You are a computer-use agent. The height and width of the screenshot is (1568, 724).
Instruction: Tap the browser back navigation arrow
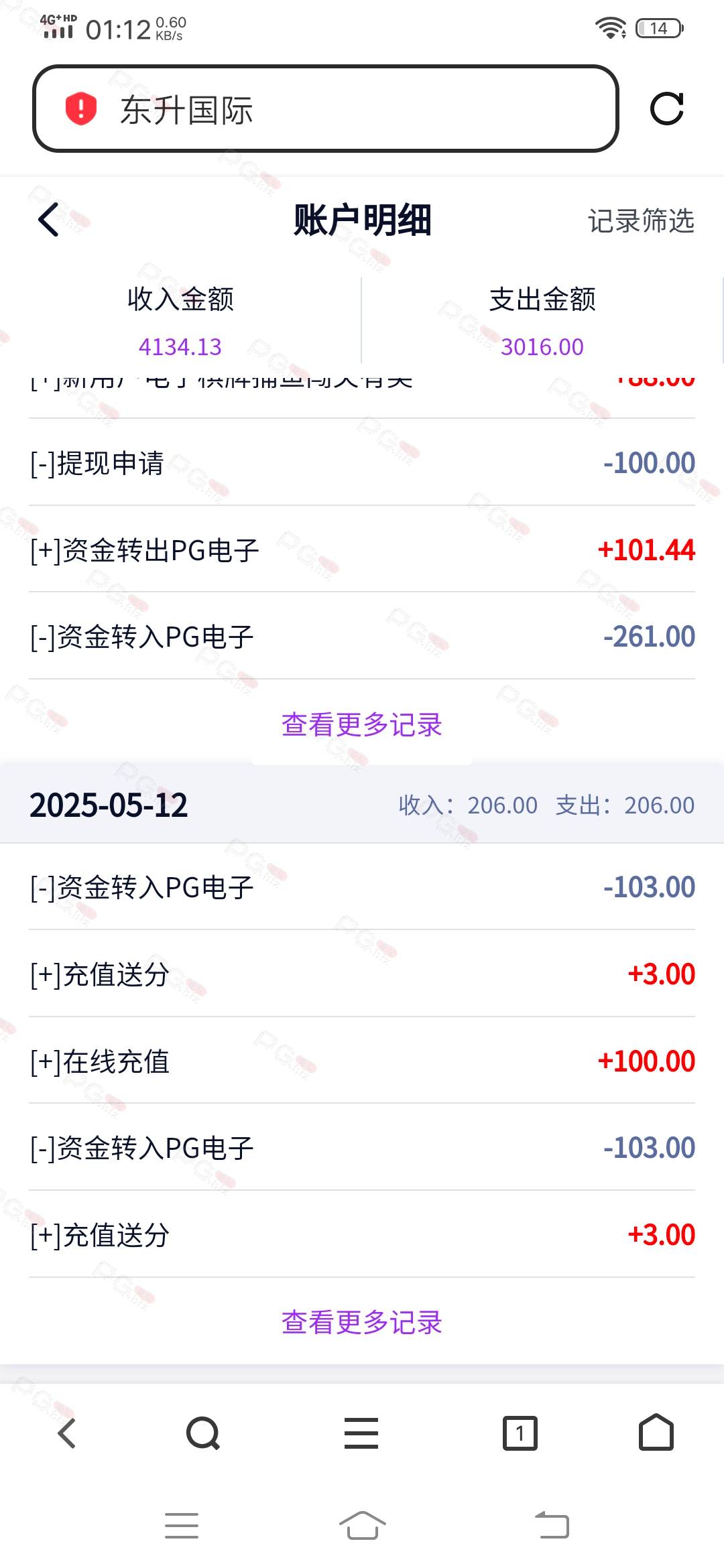(x=67, y=1434)
